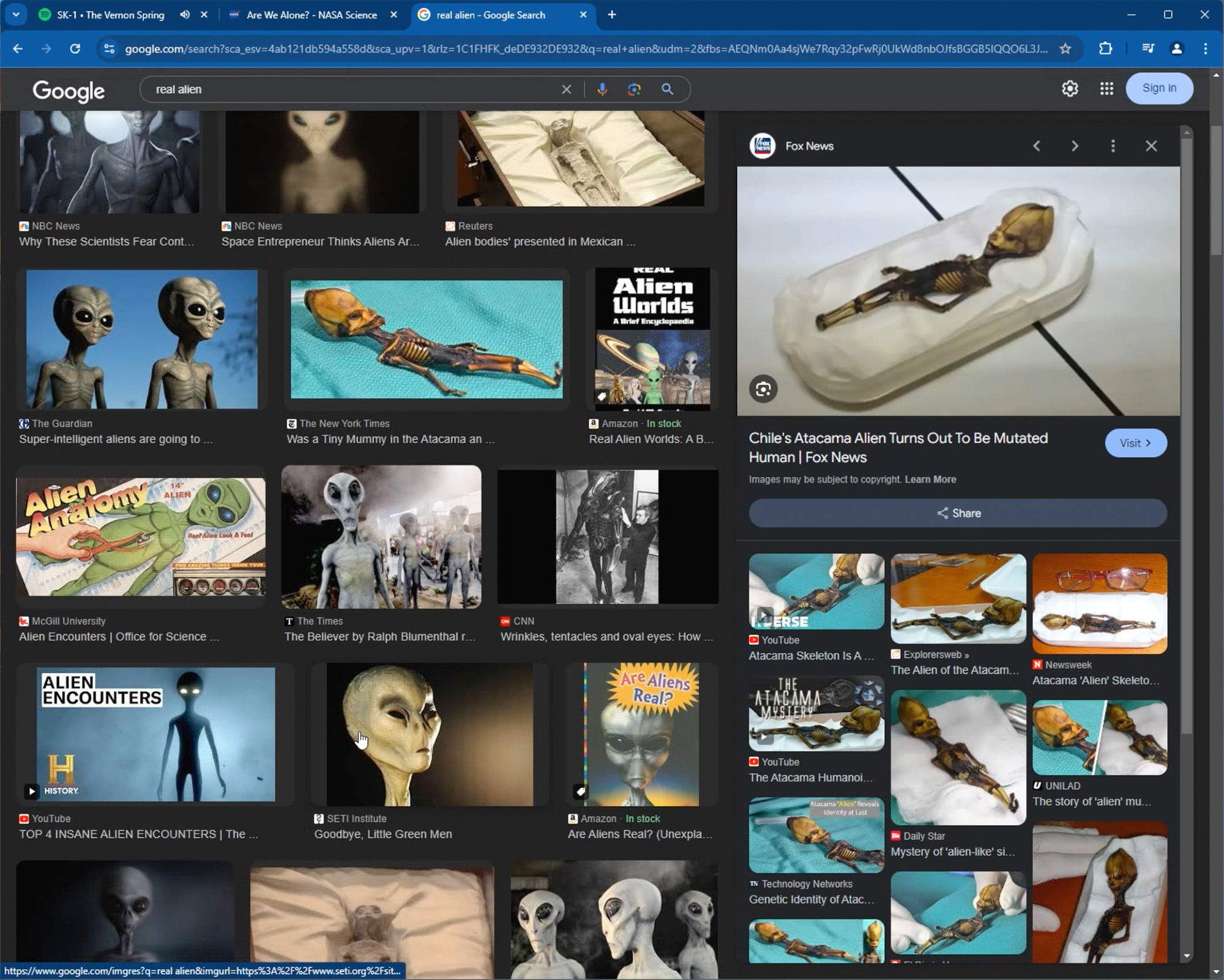1224x980 pixels.
Task: Open more options in the preview panel
Action: pos(1113,146)
